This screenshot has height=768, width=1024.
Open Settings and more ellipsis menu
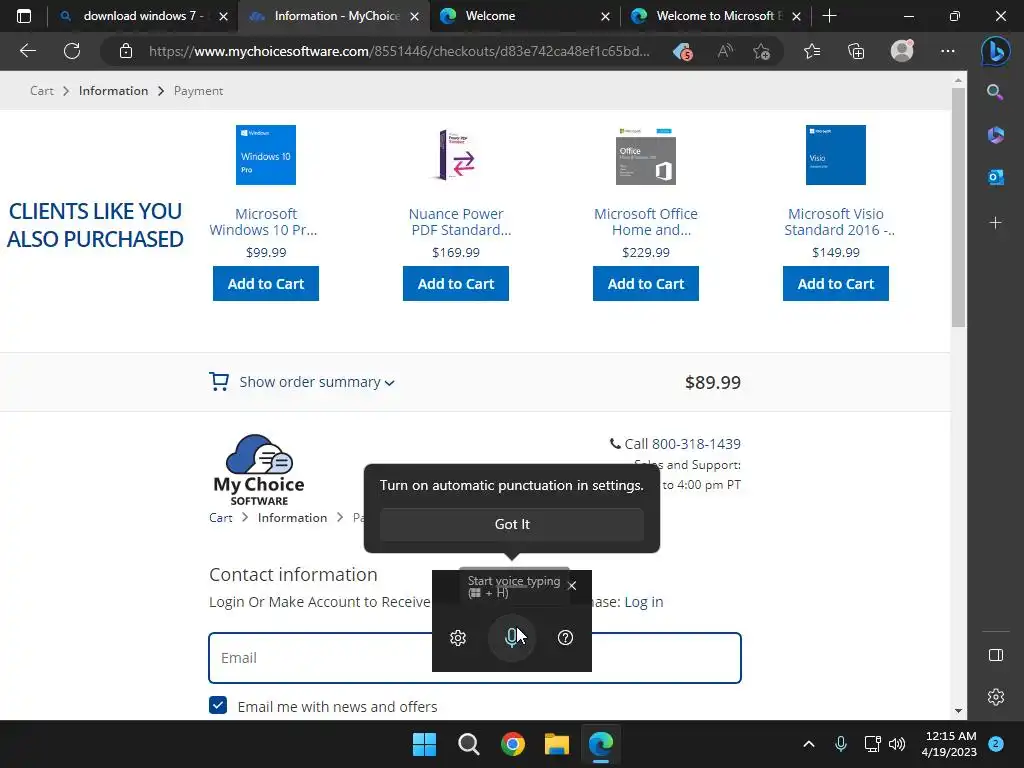948,51
